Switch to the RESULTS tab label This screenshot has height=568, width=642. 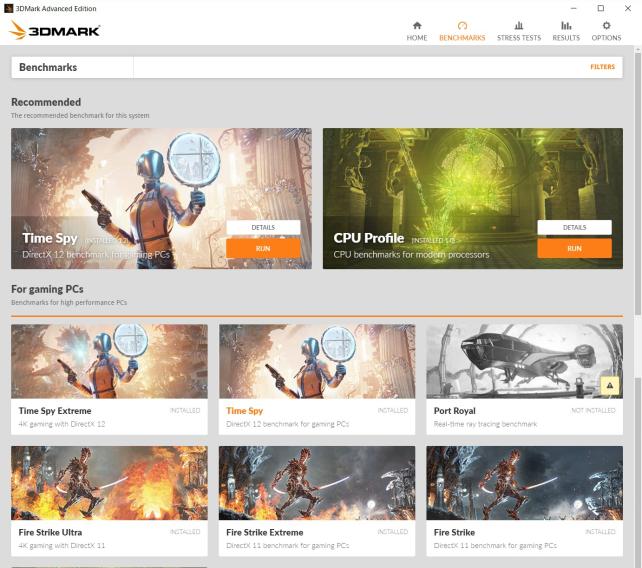click(566, 38)
